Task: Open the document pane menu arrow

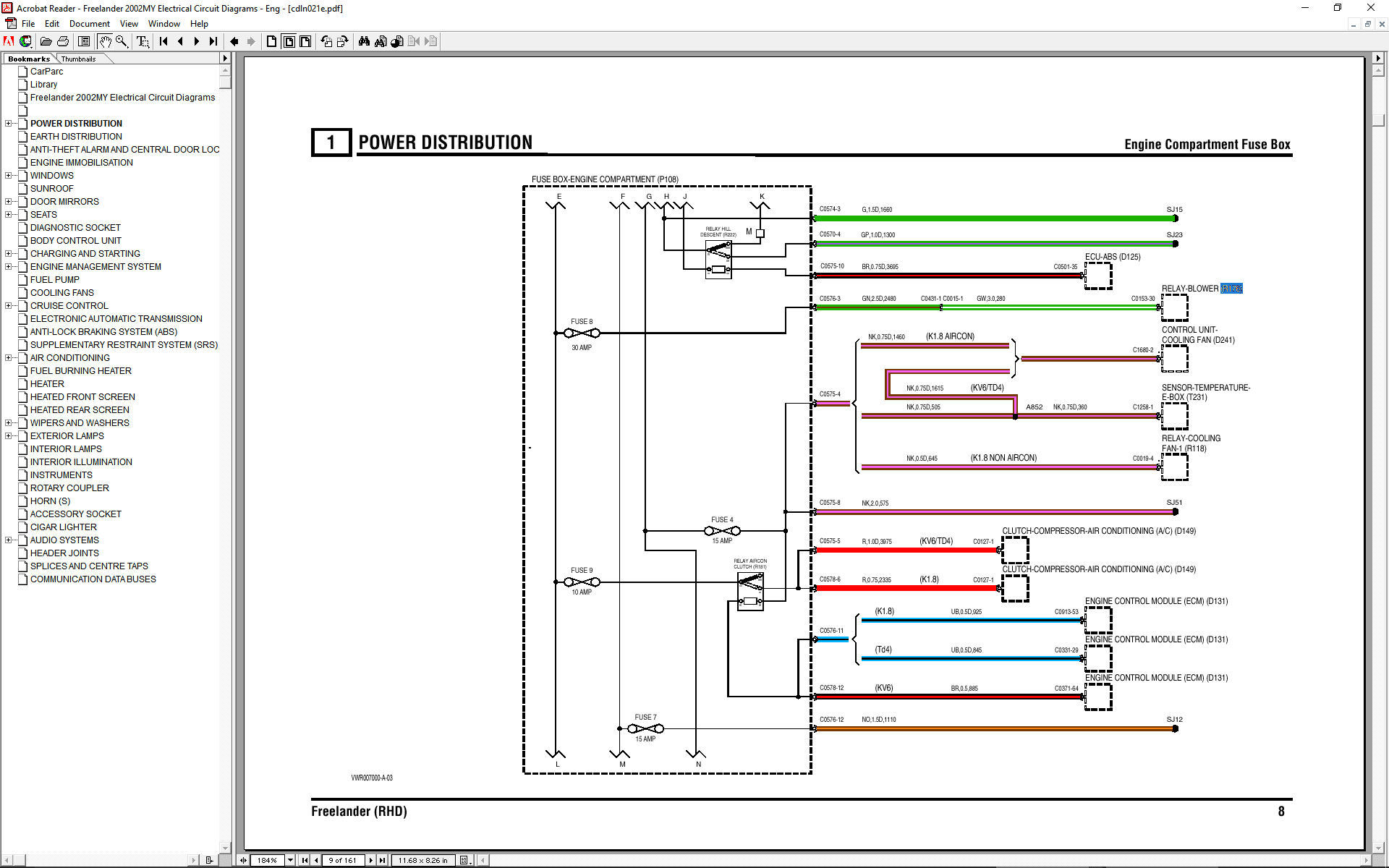Action: (x=1377, y=58)
